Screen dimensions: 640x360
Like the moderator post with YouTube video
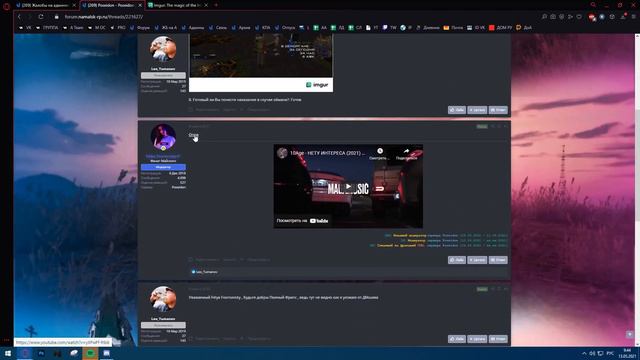(x=457, y=260)
